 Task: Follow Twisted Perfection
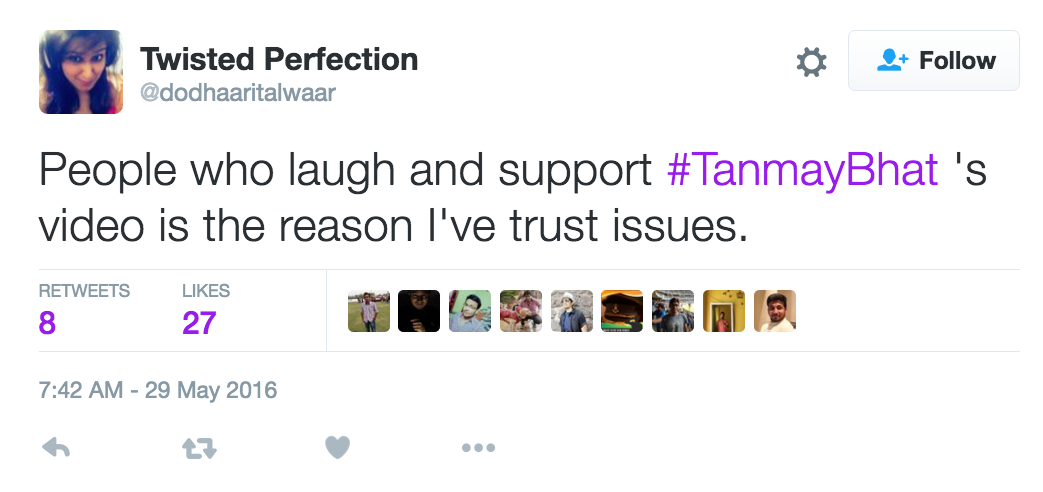point(934,61)
